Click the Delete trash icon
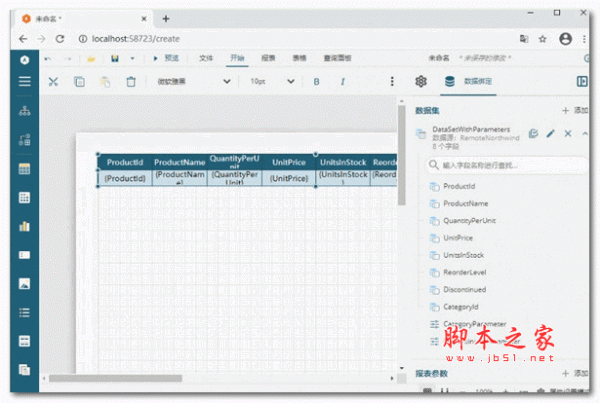 pyautogui.click(x=131, y=82)
